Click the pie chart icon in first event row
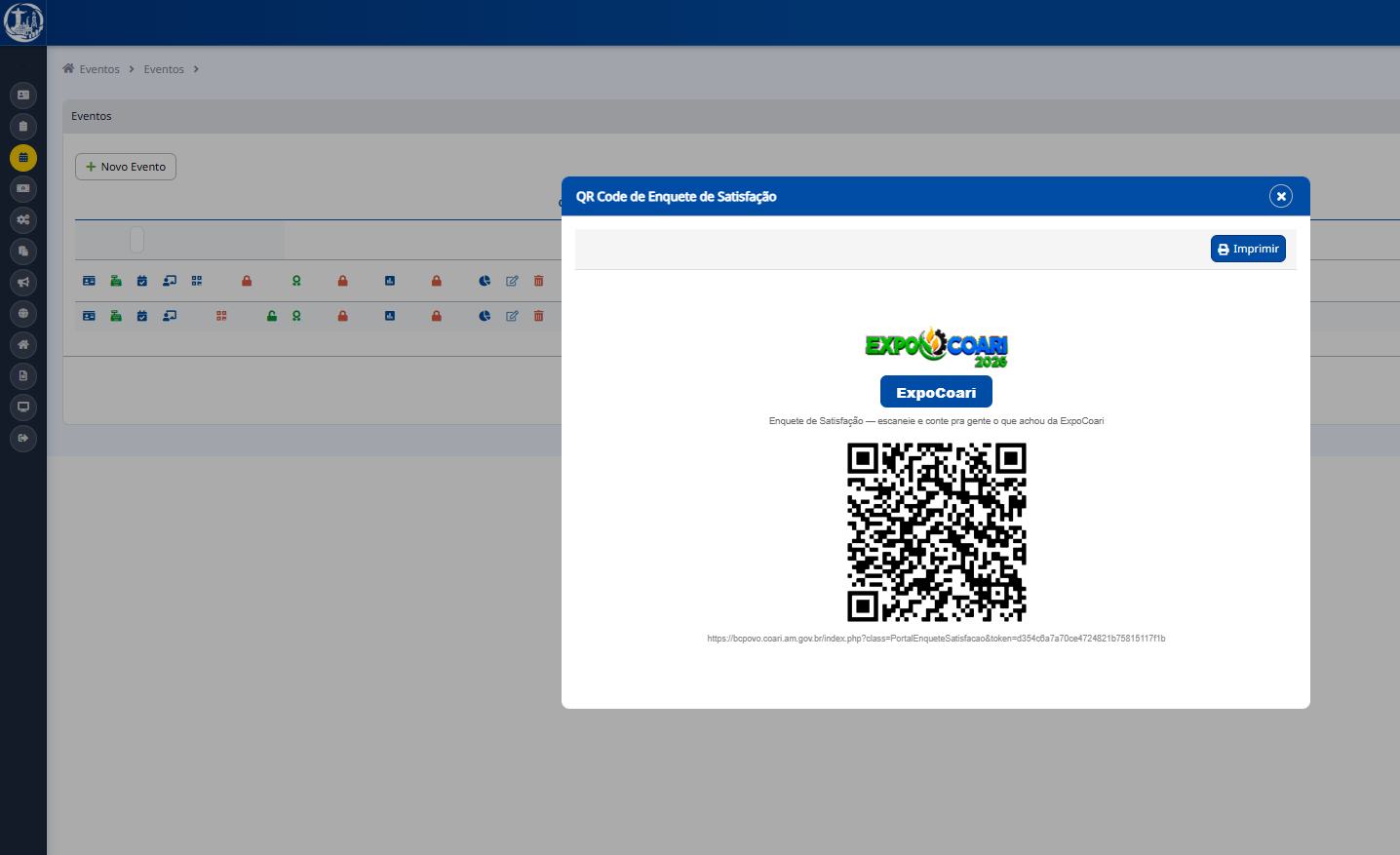The image size is (1400, 855). 485,281
